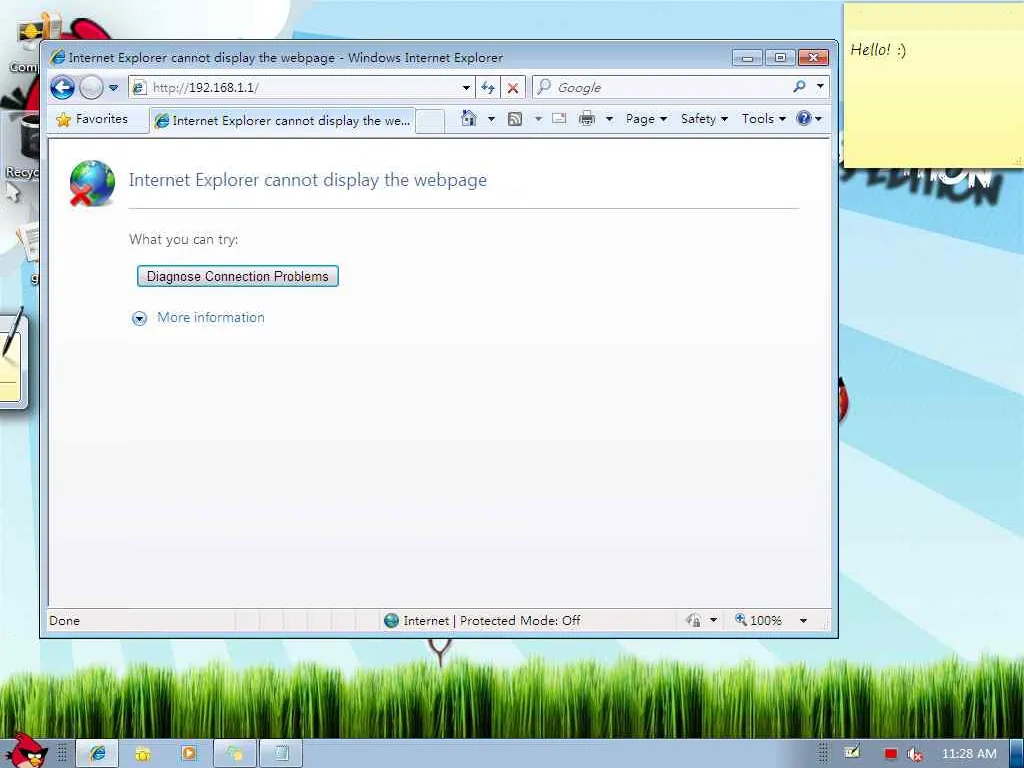Click the page heading 'Internet Explorer cannot display the webpage'
The image size is (1024, 768).
coord(308,180)
